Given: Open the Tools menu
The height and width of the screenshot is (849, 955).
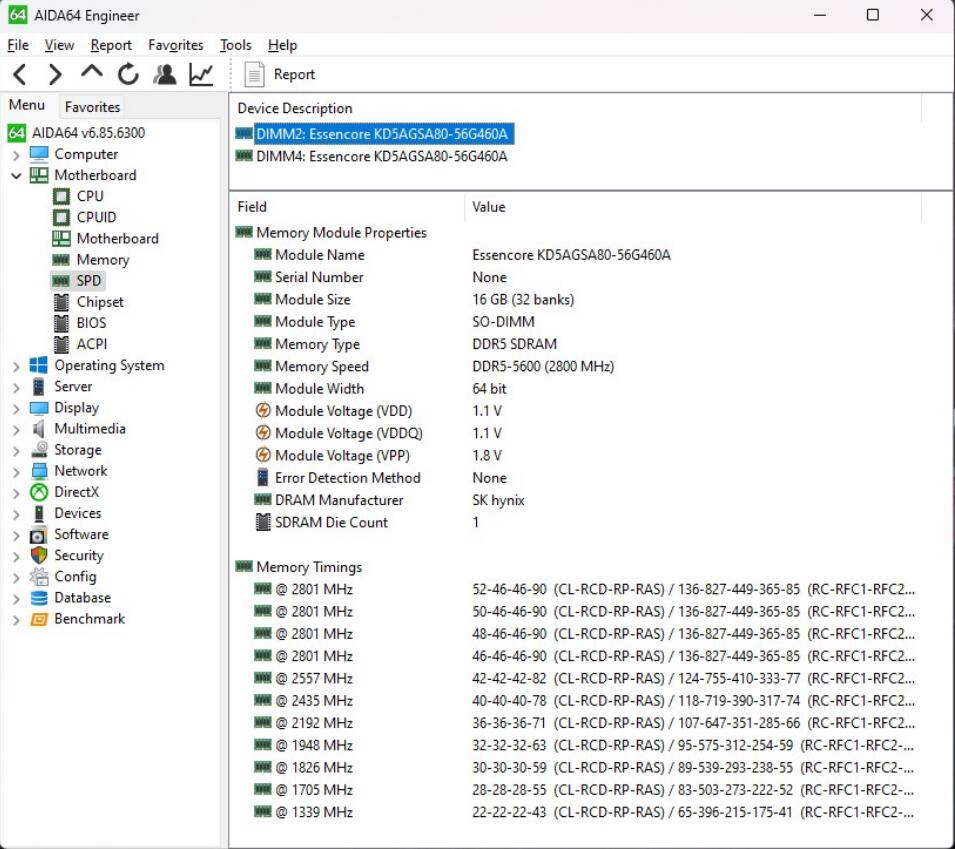Looking at the screenshot, I should pos(235,45).
